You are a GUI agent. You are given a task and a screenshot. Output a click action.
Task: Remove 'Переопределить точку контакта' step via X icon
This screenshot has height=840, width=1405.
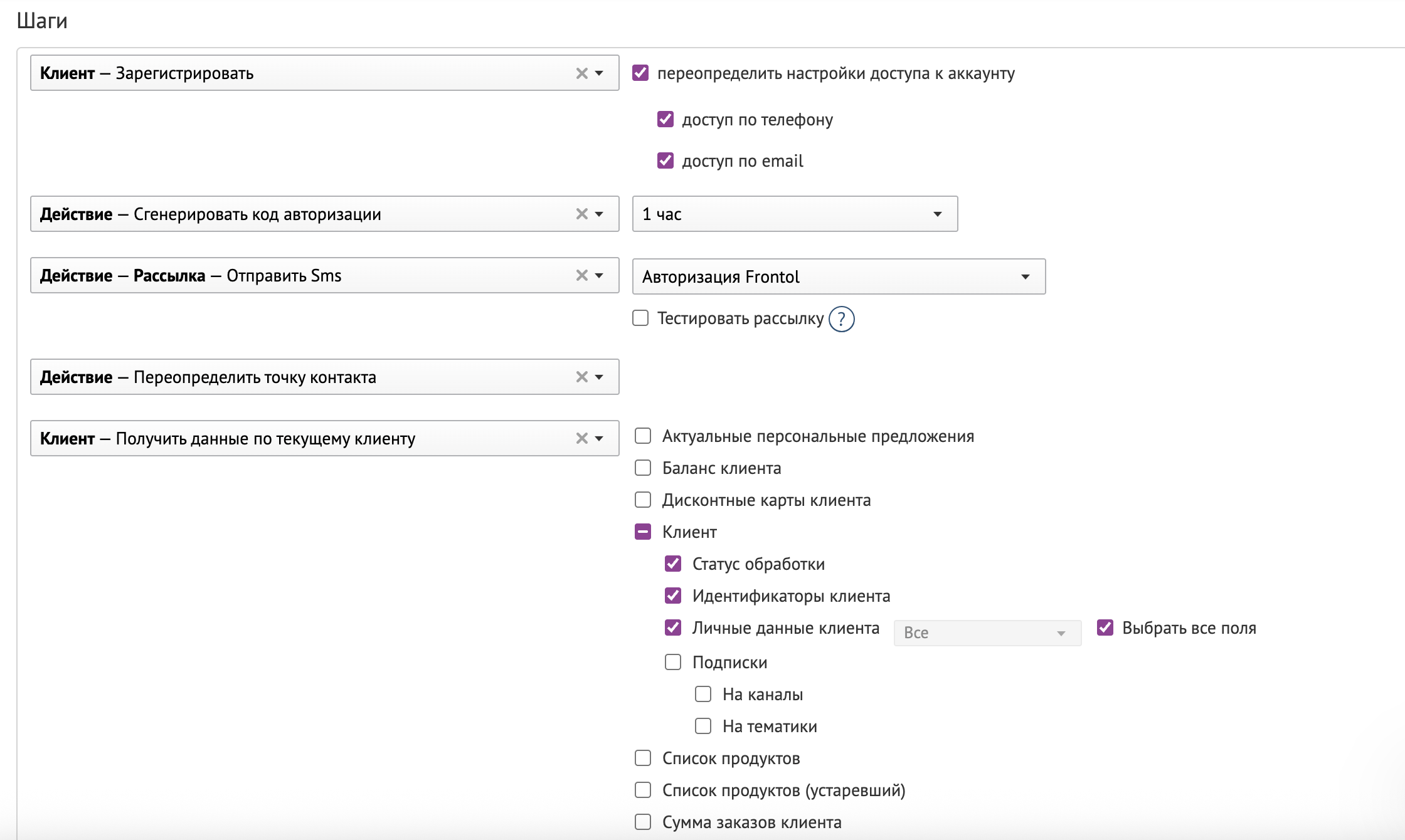581,377
